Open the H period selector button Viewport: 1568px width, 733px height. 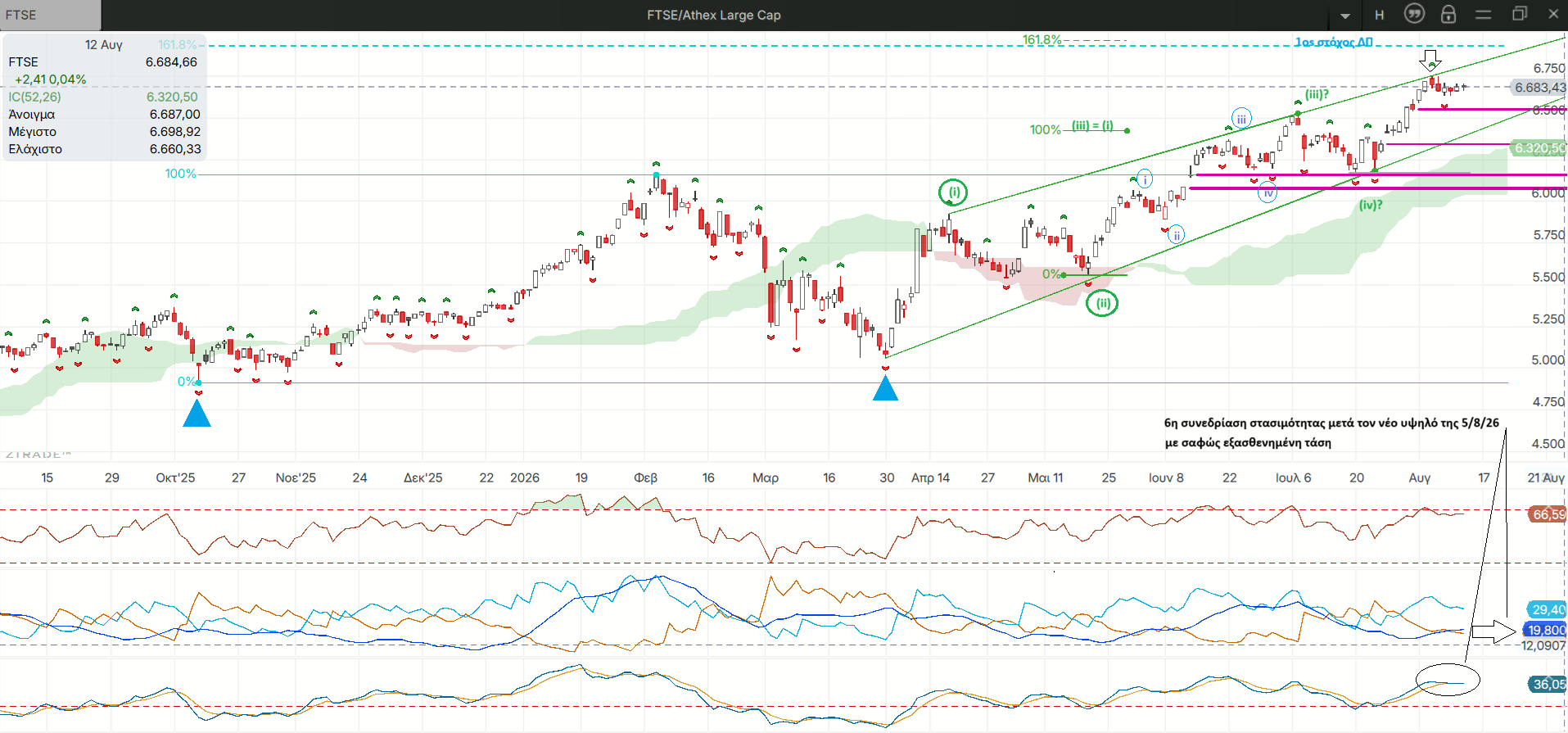(x=1380, y=15)
